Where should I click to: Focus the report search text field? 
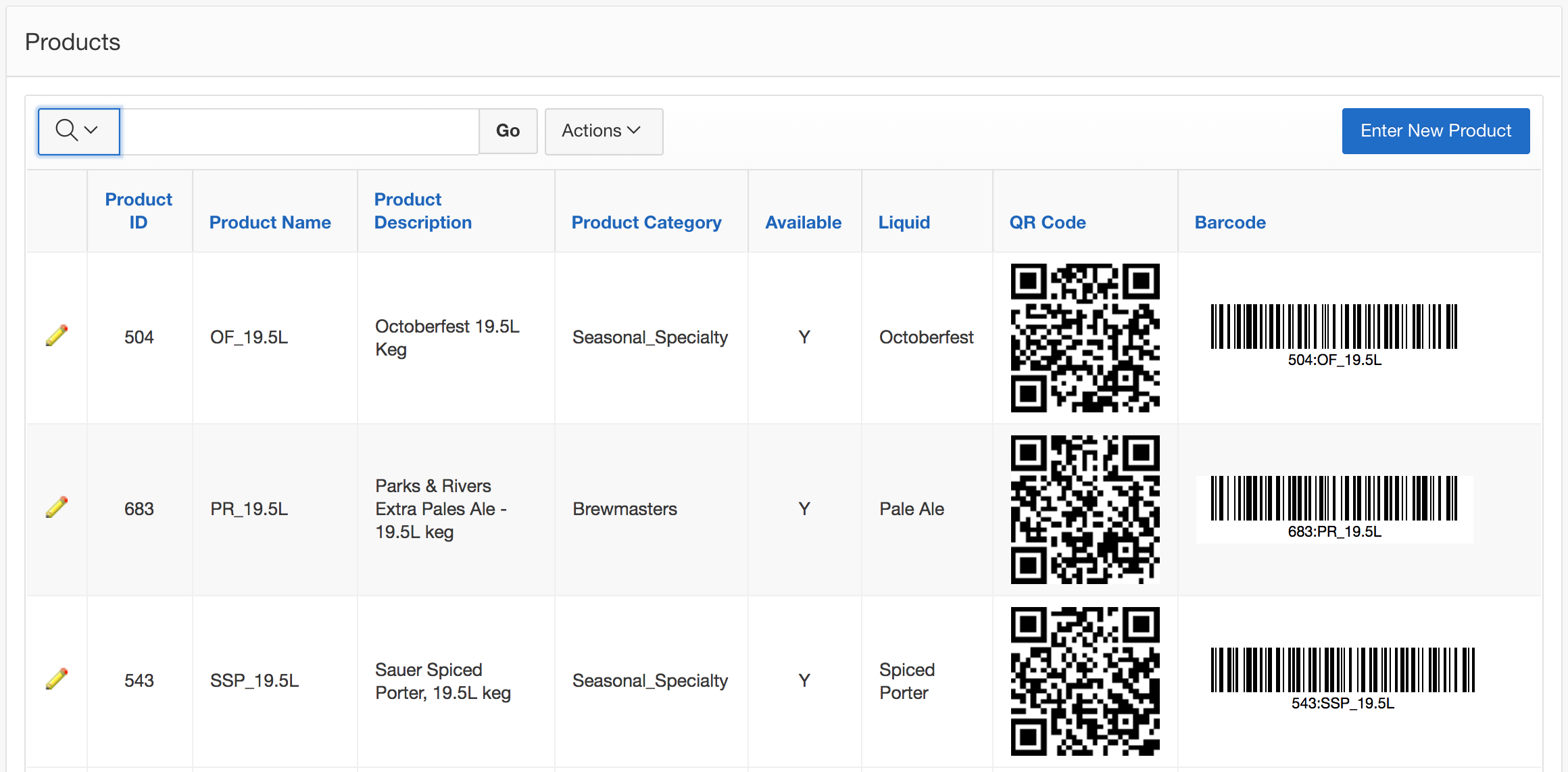click(x=299, y=131)
